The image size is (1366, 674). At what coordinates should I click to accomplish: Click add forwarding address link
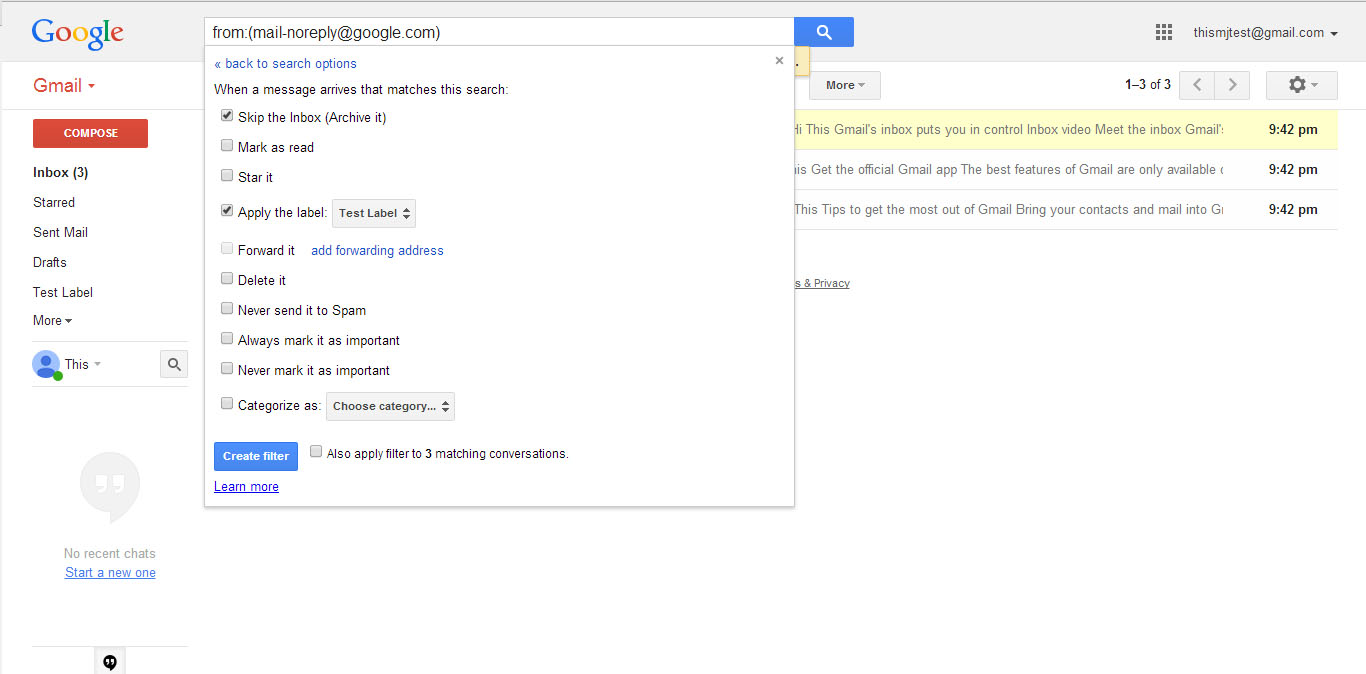point(377,250)
